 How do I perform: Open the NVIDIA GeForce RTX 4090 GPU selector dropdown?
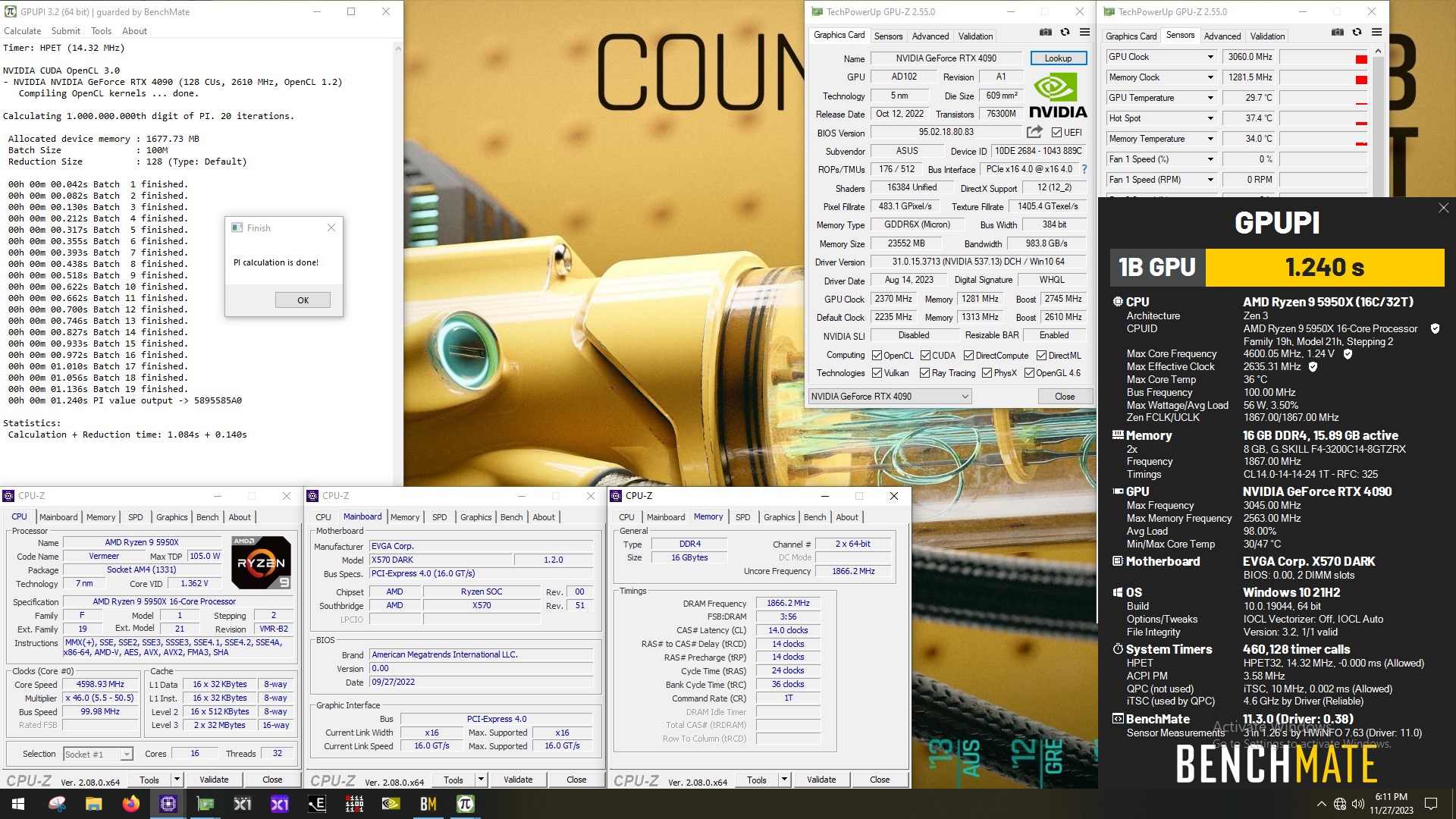(890, 397)
